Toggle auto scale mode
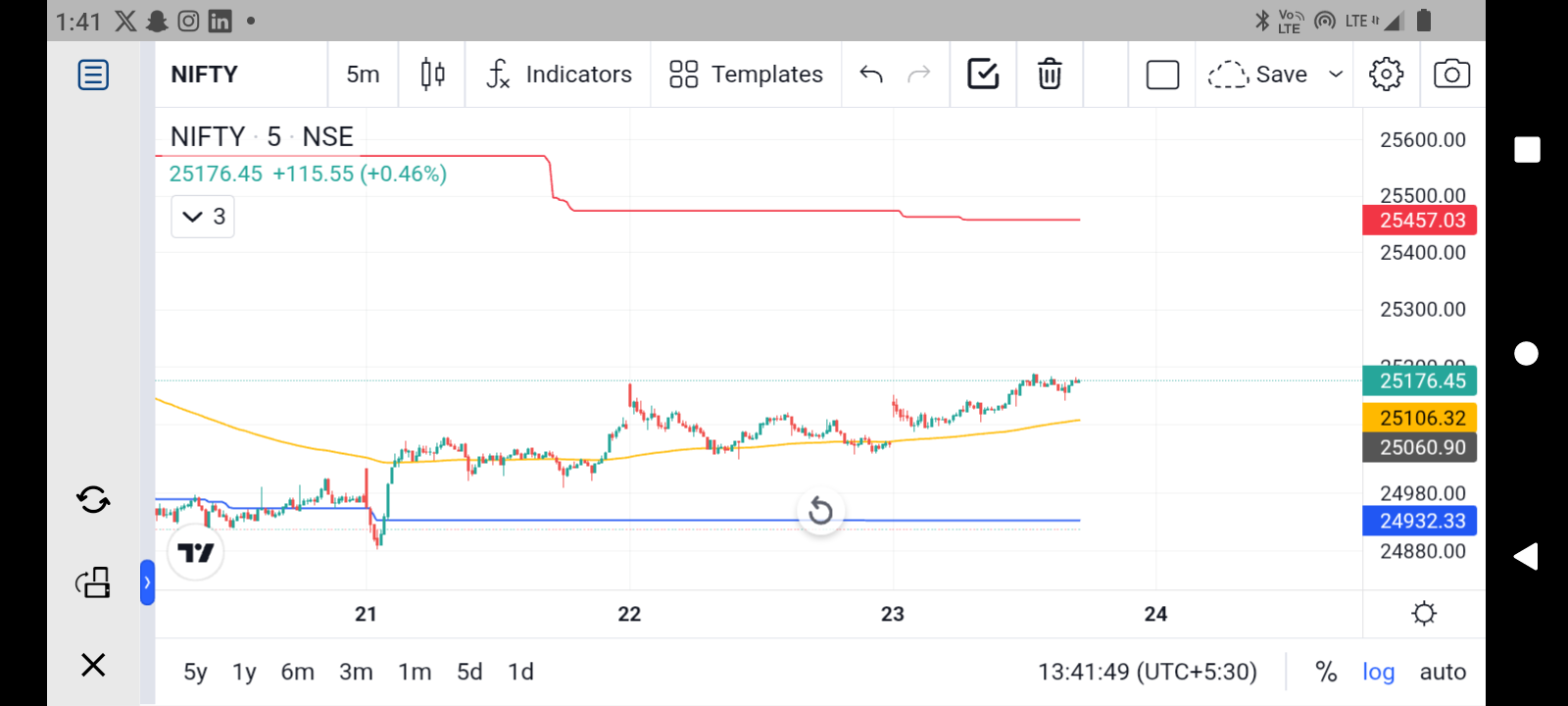1568x706 pixels. pos(1443,672)
